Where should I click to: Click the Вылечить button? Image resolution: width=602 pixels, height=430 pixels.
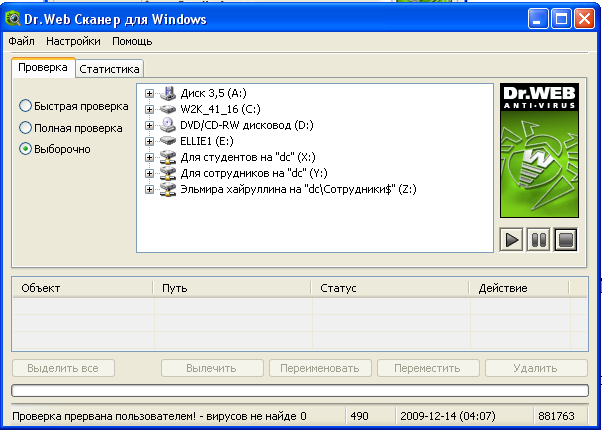(x=212, y=368)
